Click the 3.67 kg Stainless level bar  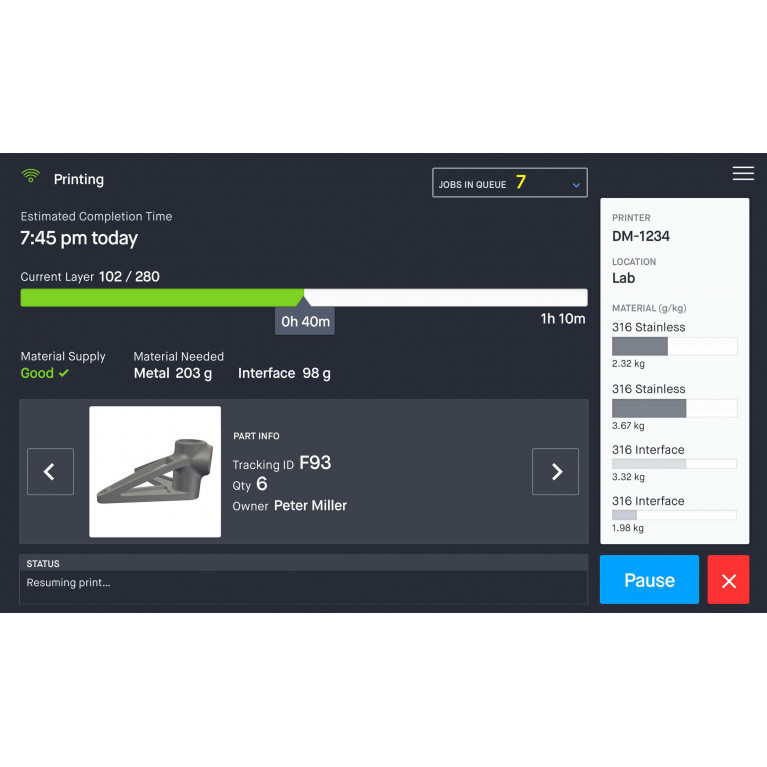coord(675,408)
